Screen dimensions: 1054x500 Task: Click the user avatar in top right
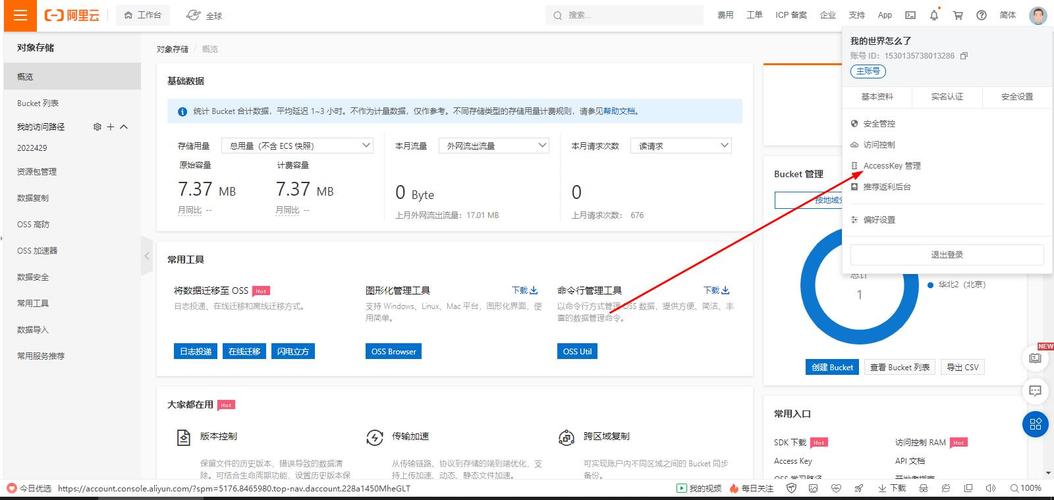[x=1038, y=15]
